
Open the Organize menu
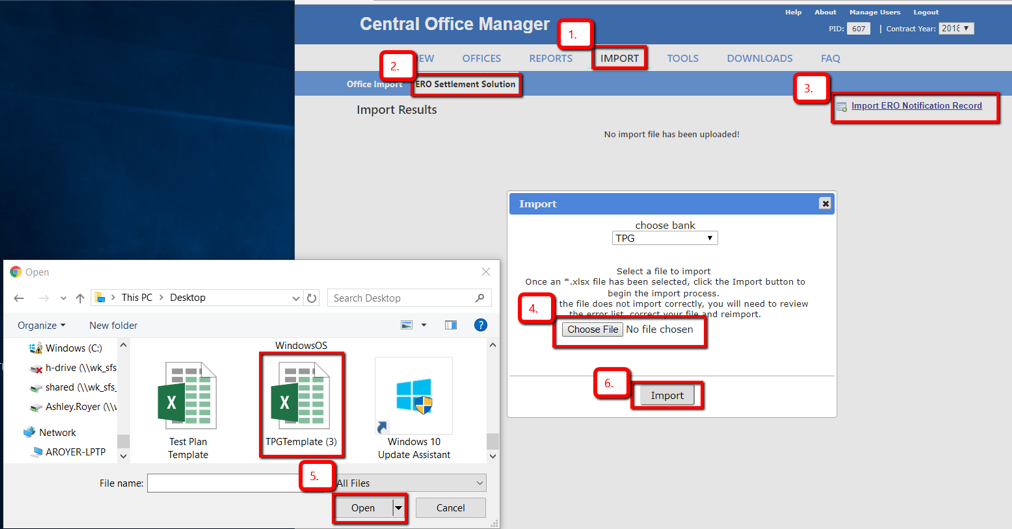(x=41, y=325)
